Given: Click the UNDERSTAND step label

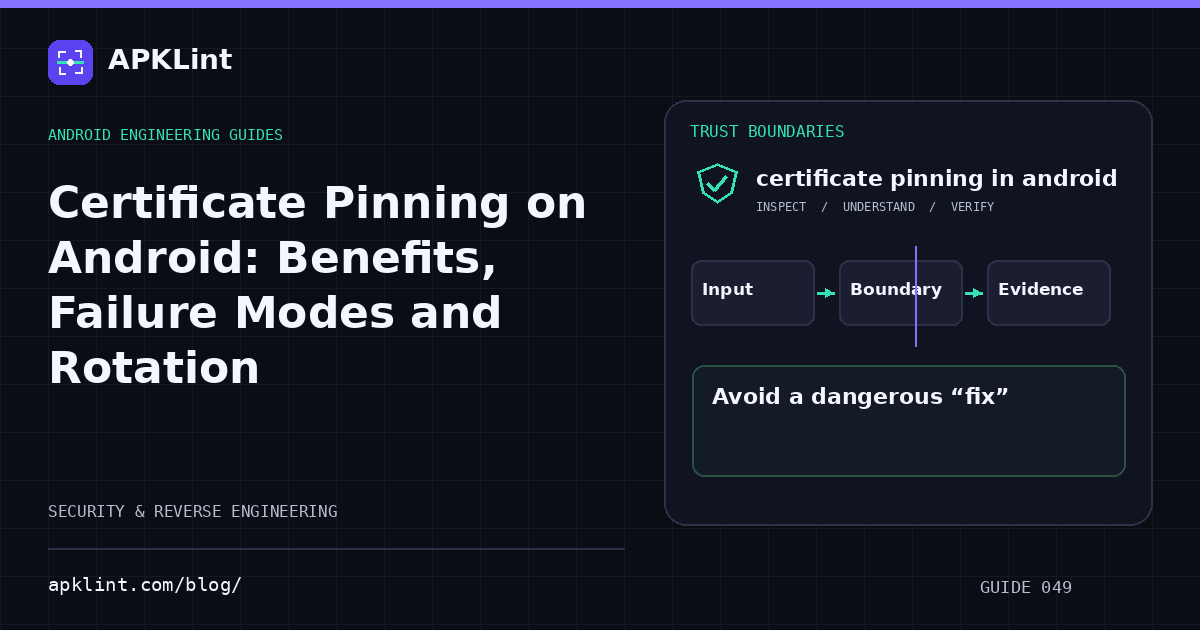Looking at the screenshot, I should pyautogui.click(x=878, y=207).
